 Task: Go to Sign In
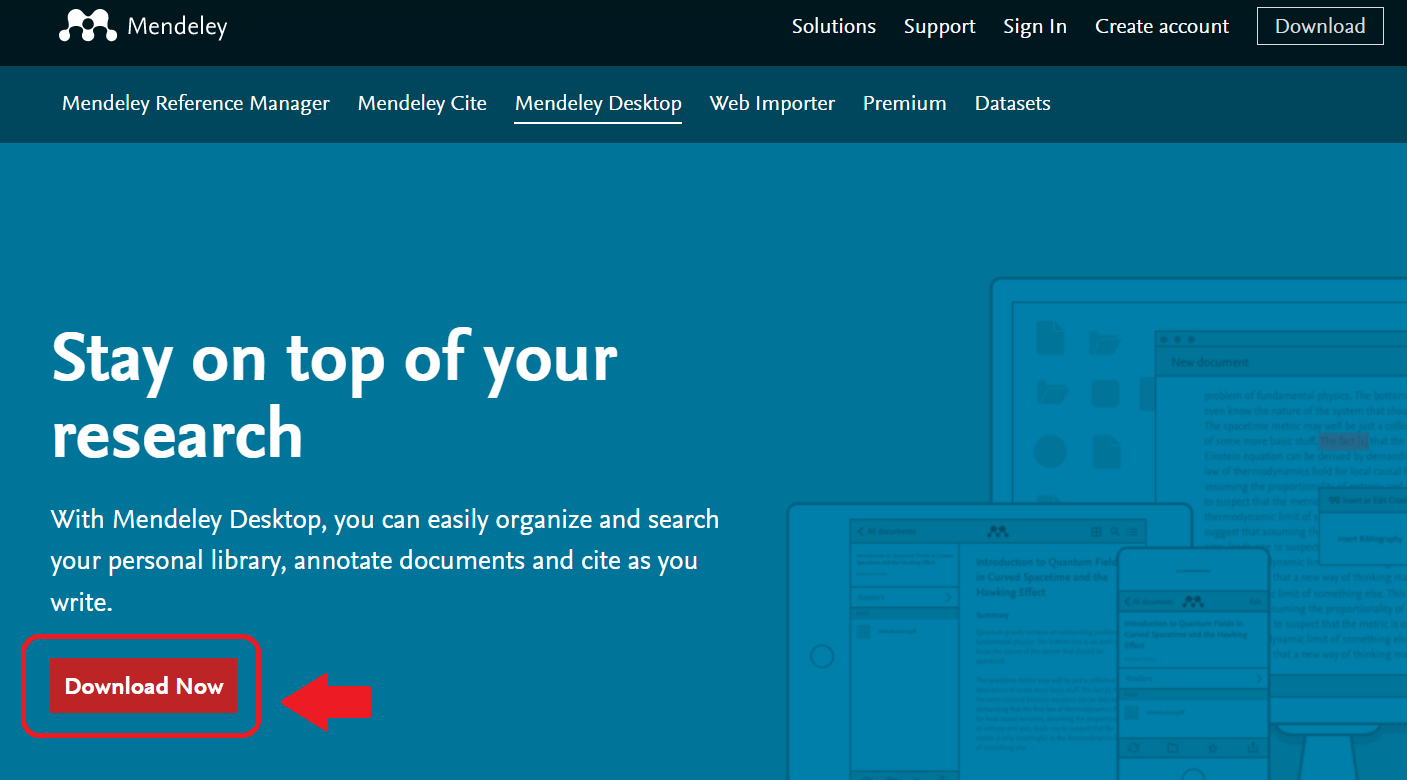coord(1035,27)
